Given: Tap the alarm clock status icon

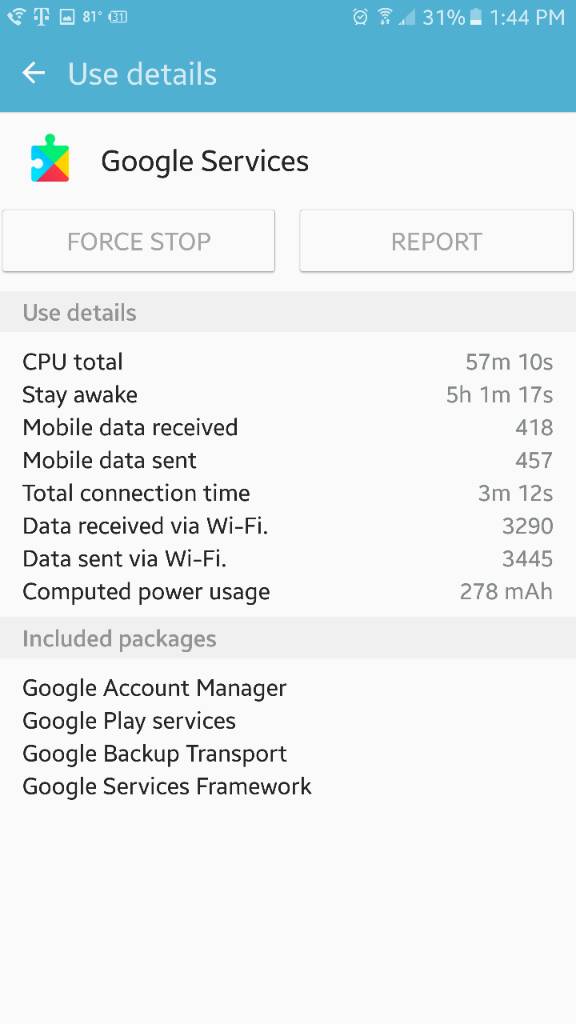Looking at the screenshot, I should 360,17.
